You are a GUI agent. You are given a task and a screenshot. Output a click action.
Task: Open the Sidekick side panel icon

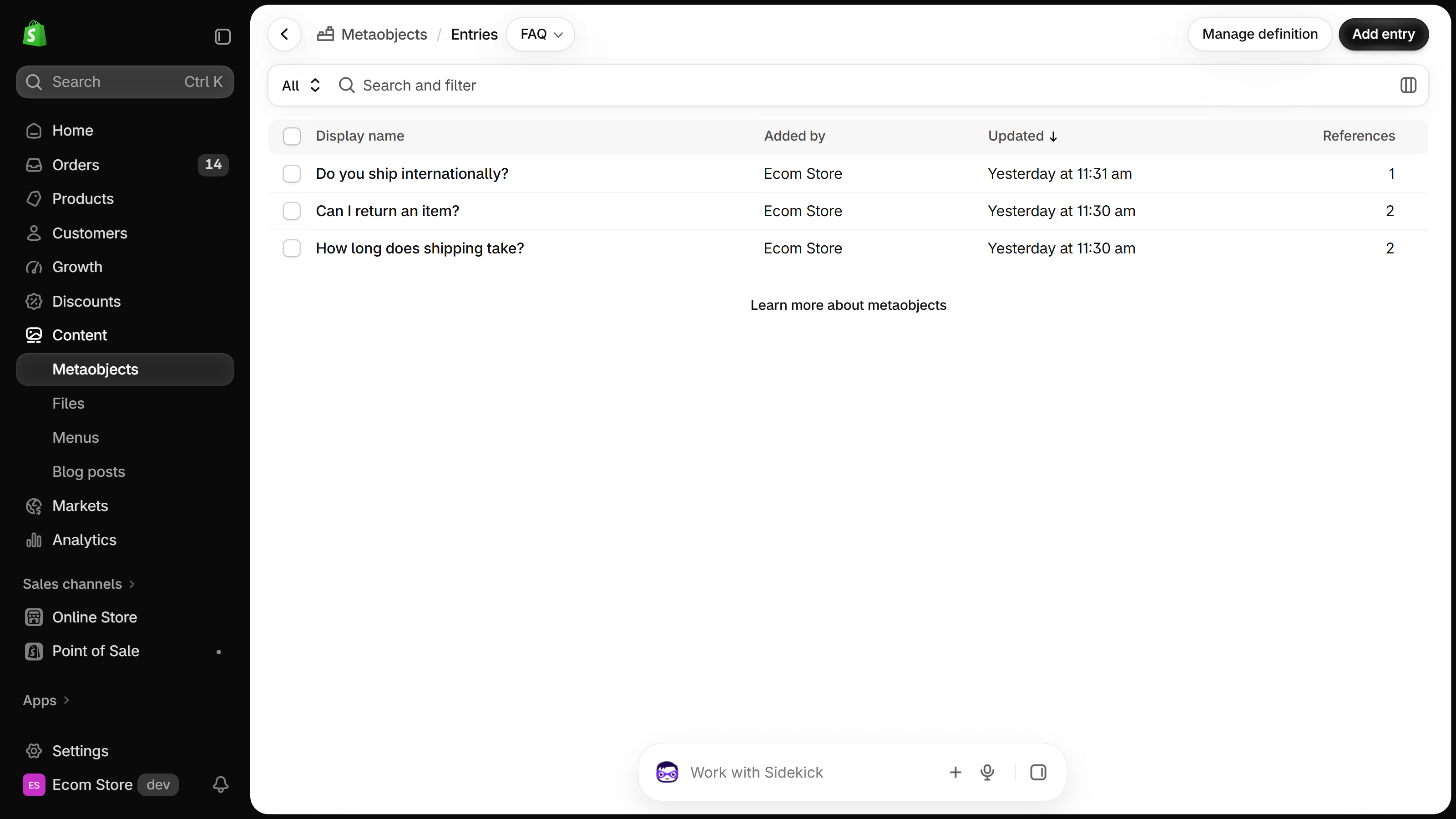point(1038,772)
